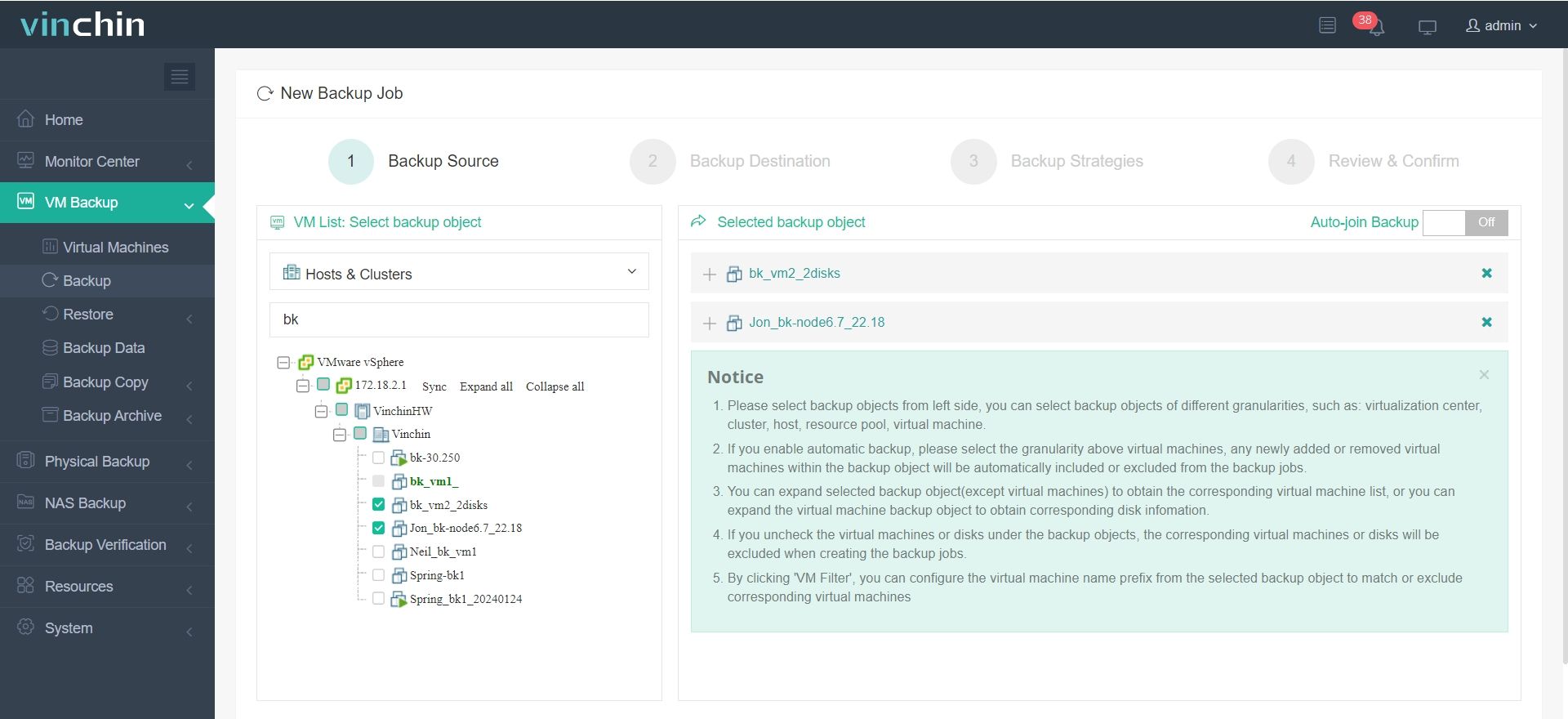
Task: Close the Notice panel
Action: tap(1484, 375)
